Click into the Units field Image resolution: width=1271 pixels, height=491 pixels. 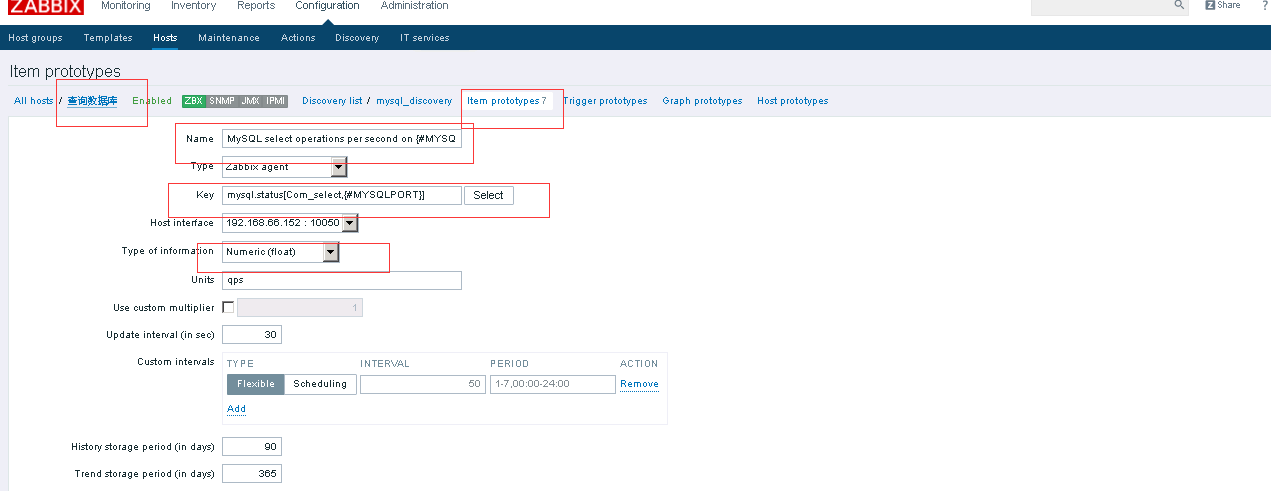[342, 280]
